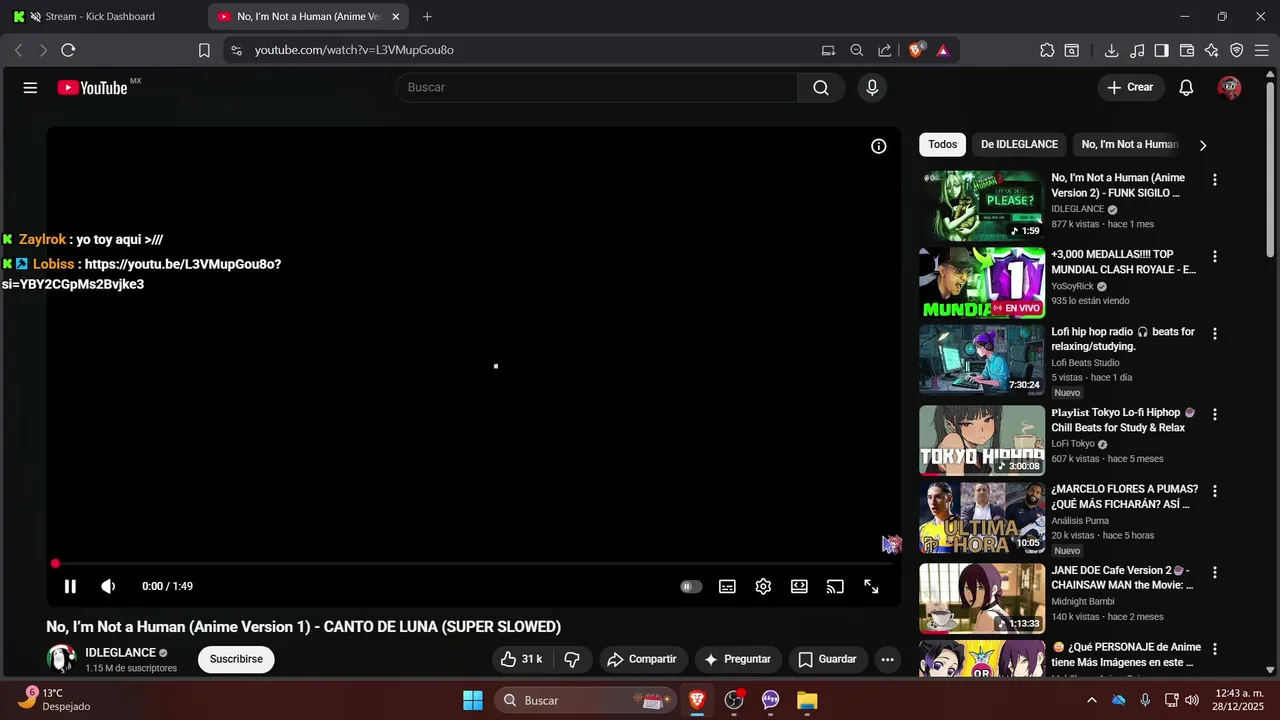Open the YouTube account avatar menu
Screen dimensions: 1280x720
pos(1229,88)
